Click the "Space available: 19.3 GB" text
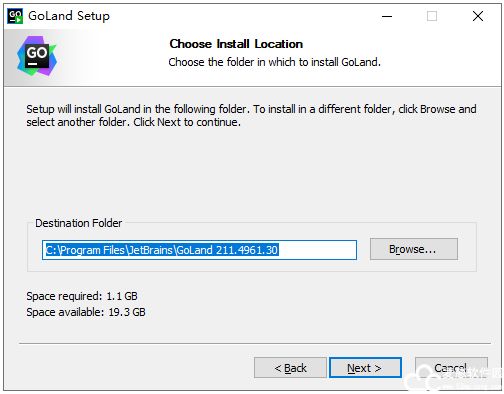The width and height of the screenshot is (504, 394). coord(86,312)
